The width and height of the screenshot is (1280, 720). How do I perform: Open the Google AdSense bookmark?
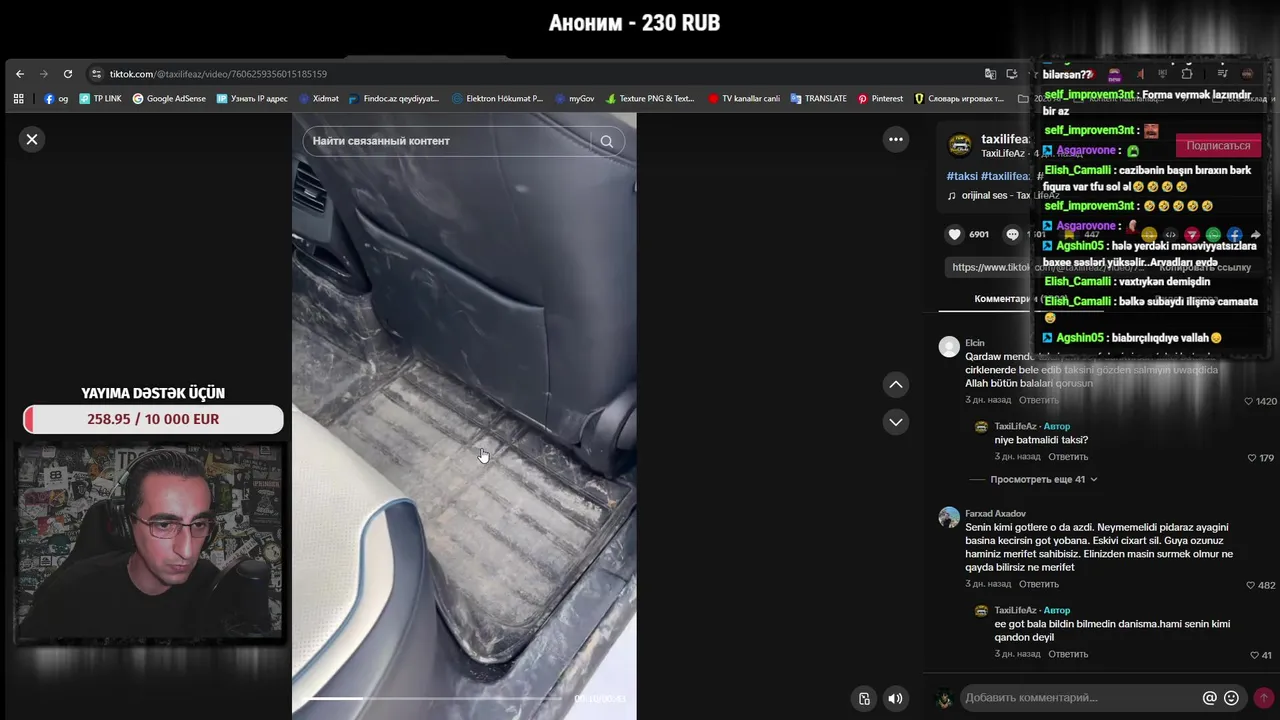[169, 99]
